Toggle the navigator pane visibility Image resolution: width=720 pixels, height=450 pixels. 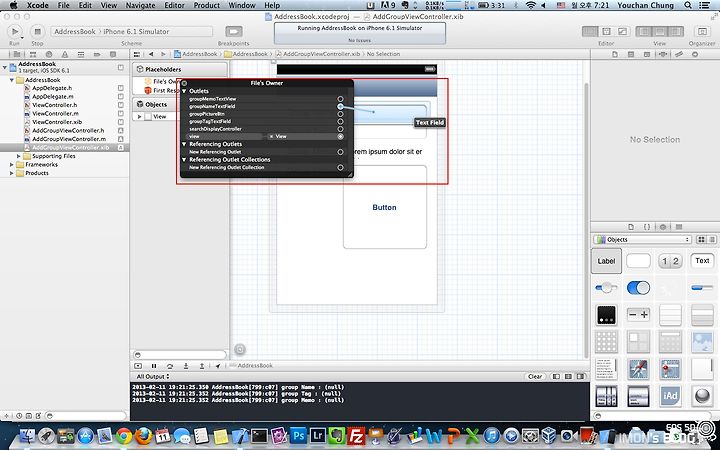pos(644,31)
